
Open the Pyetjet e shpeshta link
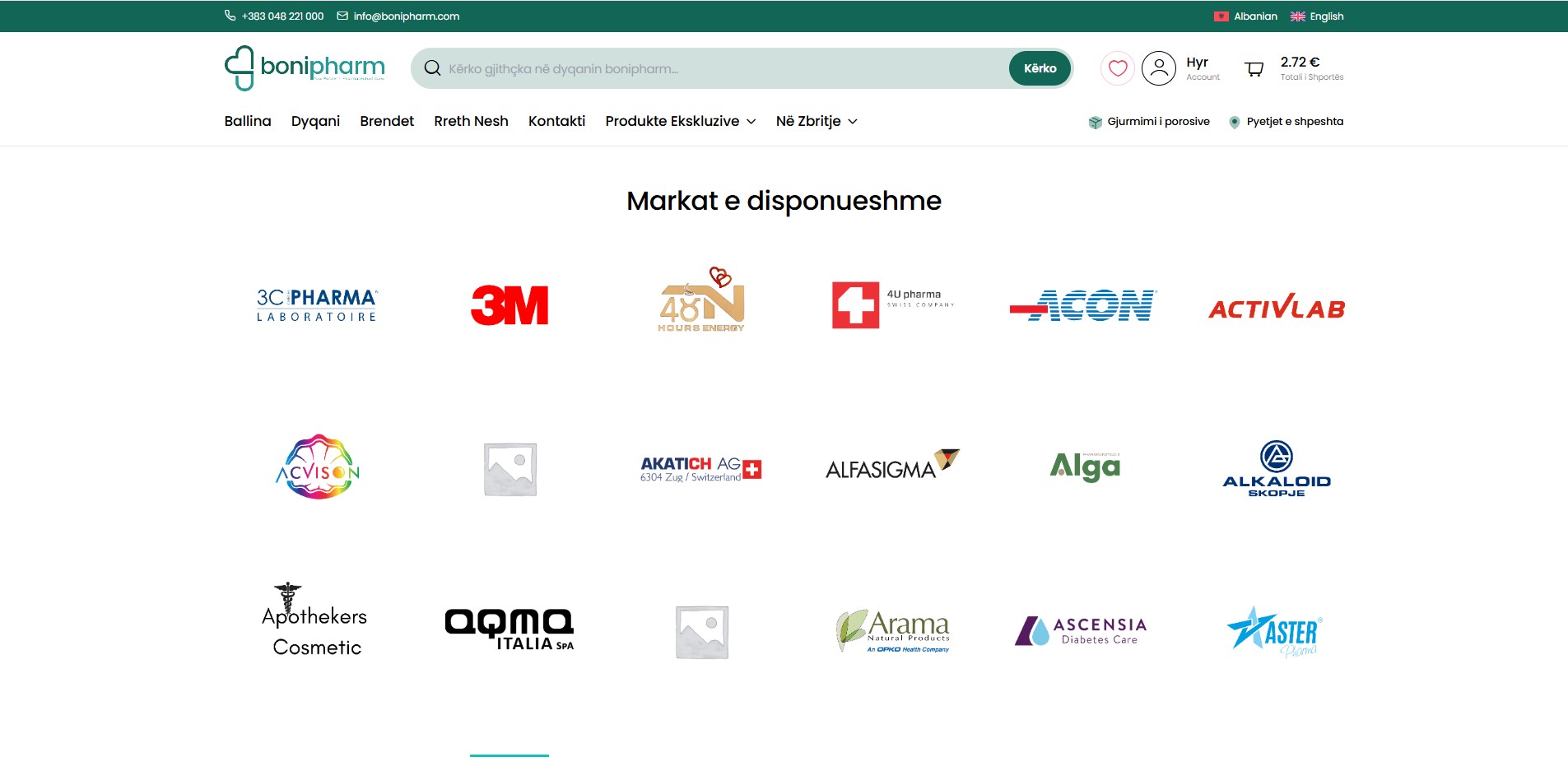tap(1295, 121)
